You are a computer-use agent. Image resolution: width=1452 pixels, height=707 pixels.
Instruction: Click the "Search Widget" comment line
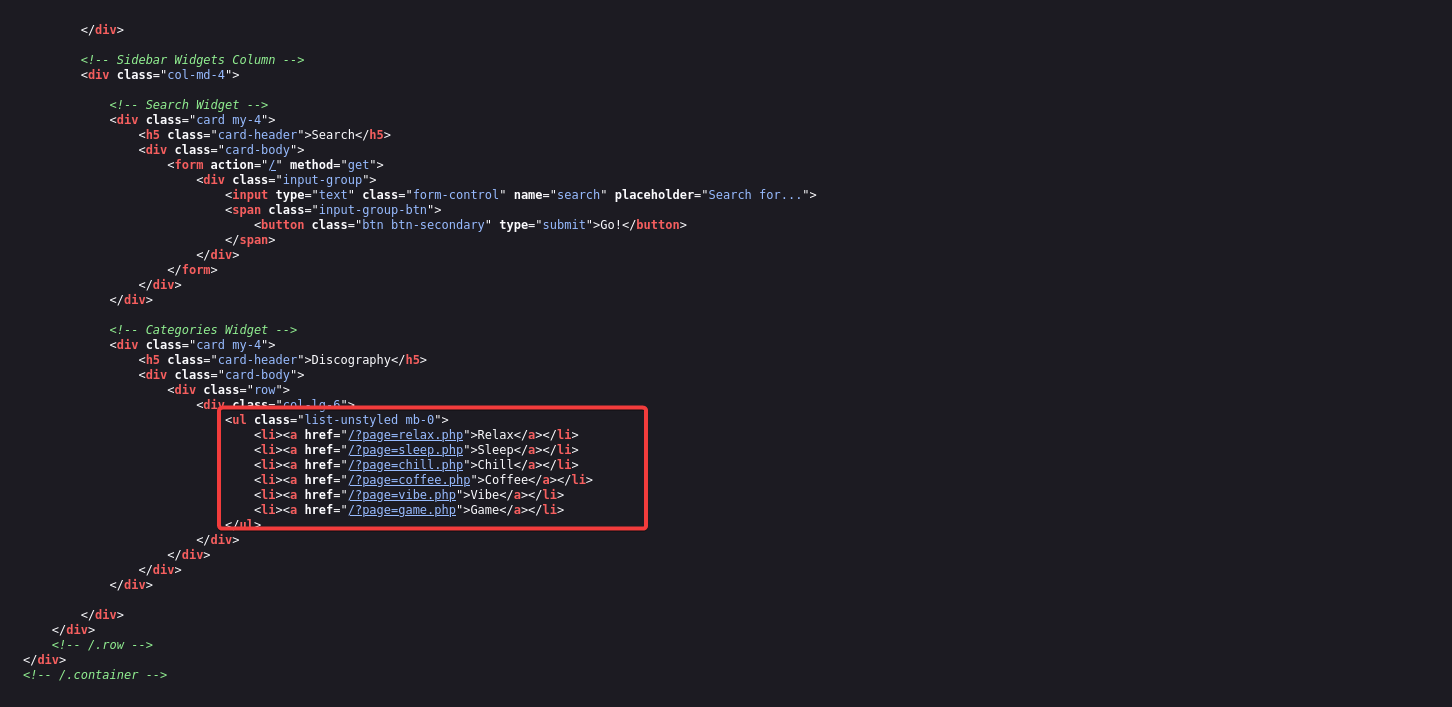point(189,105)
